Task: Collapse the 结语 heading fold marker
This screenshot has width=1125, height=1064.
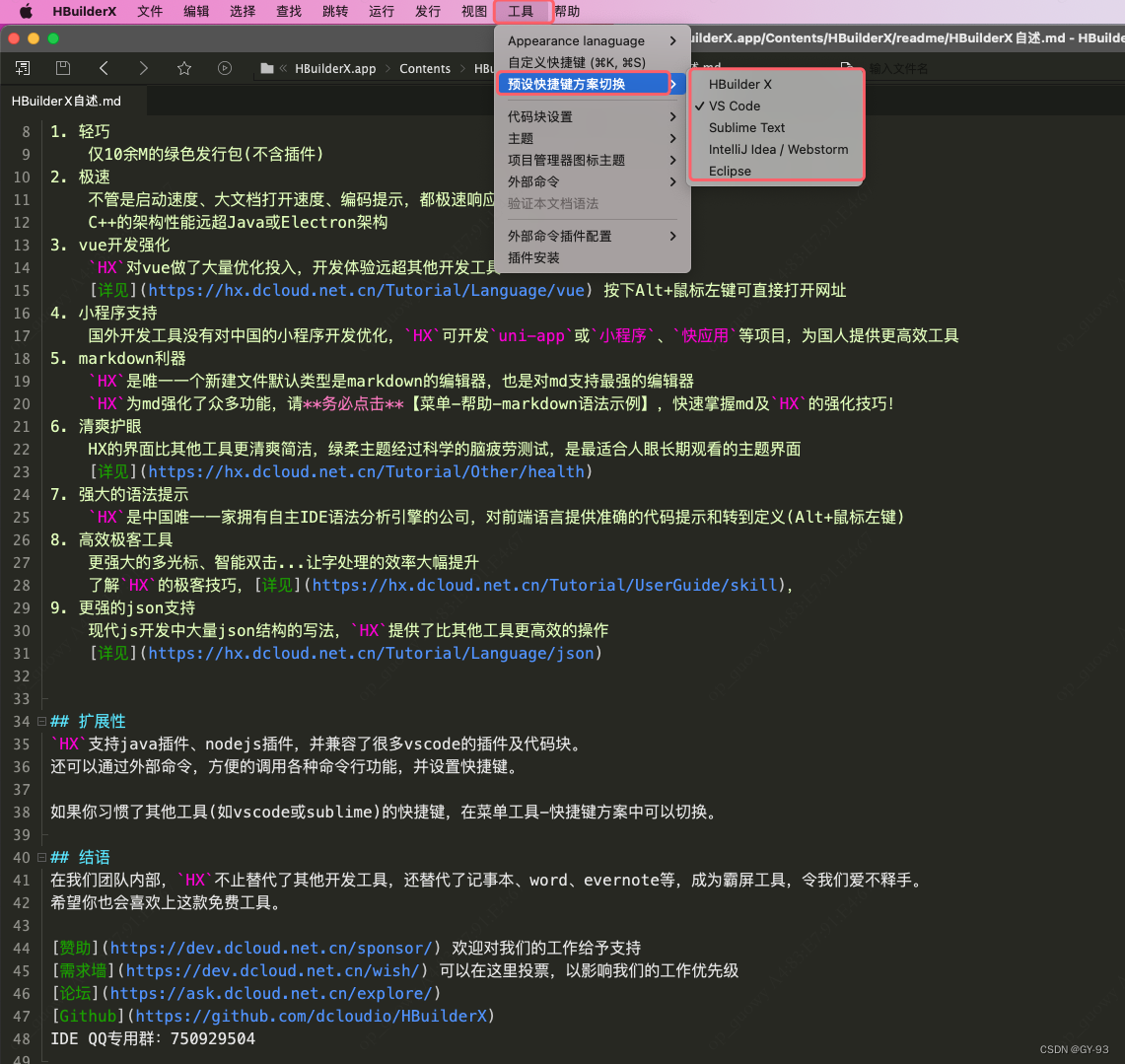Action: [41, 857]
